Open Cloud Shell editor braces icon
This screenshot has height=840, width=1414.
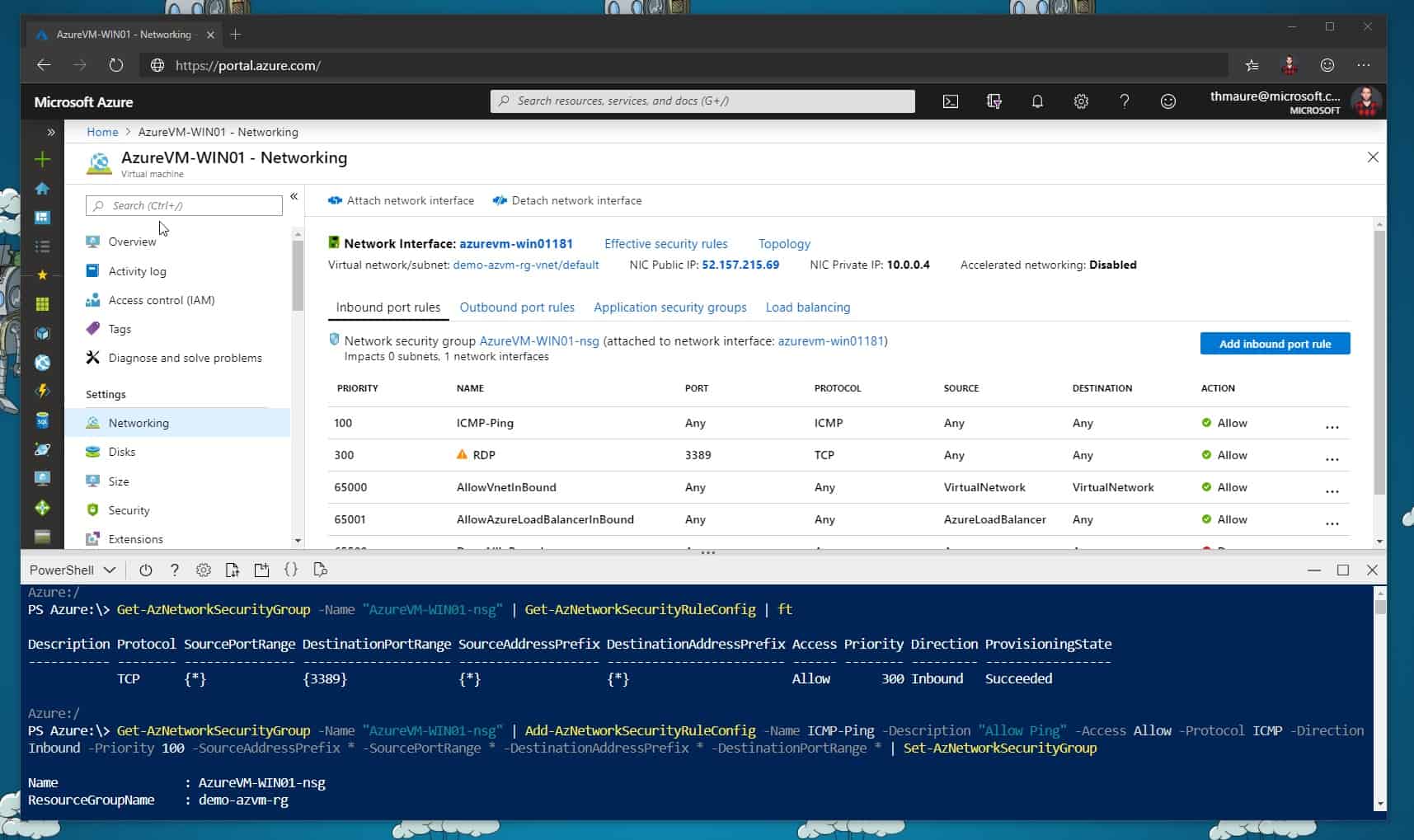(x=291, y=570)
